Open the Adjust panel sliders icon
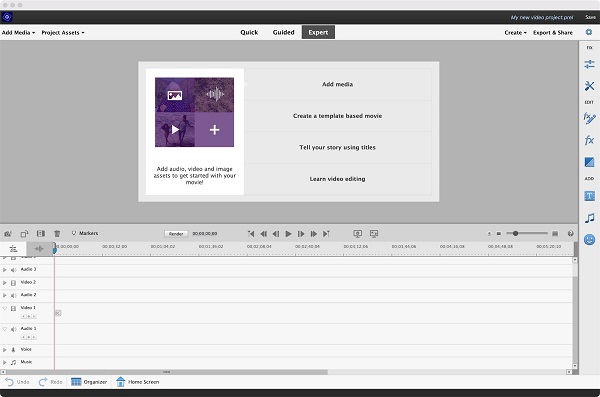Image resolution: width=600 pixels, height=397 pixels. pos(589,64)
